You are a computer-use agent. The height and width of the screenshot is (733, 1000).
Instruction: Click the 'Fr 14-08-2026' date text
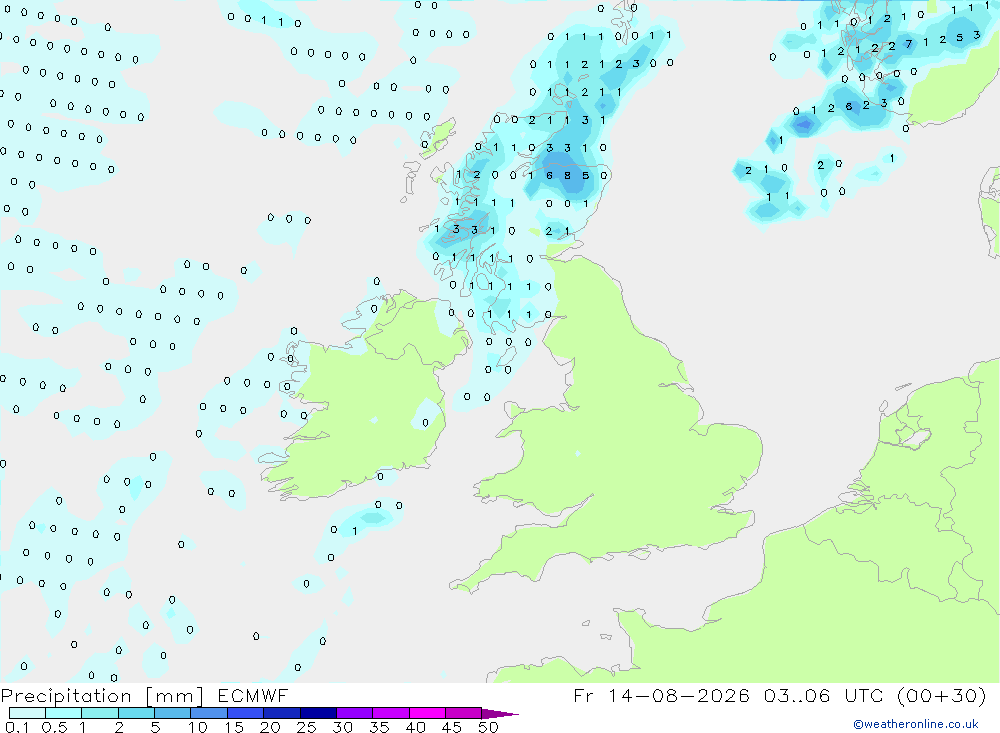click(x=661, y=695)
